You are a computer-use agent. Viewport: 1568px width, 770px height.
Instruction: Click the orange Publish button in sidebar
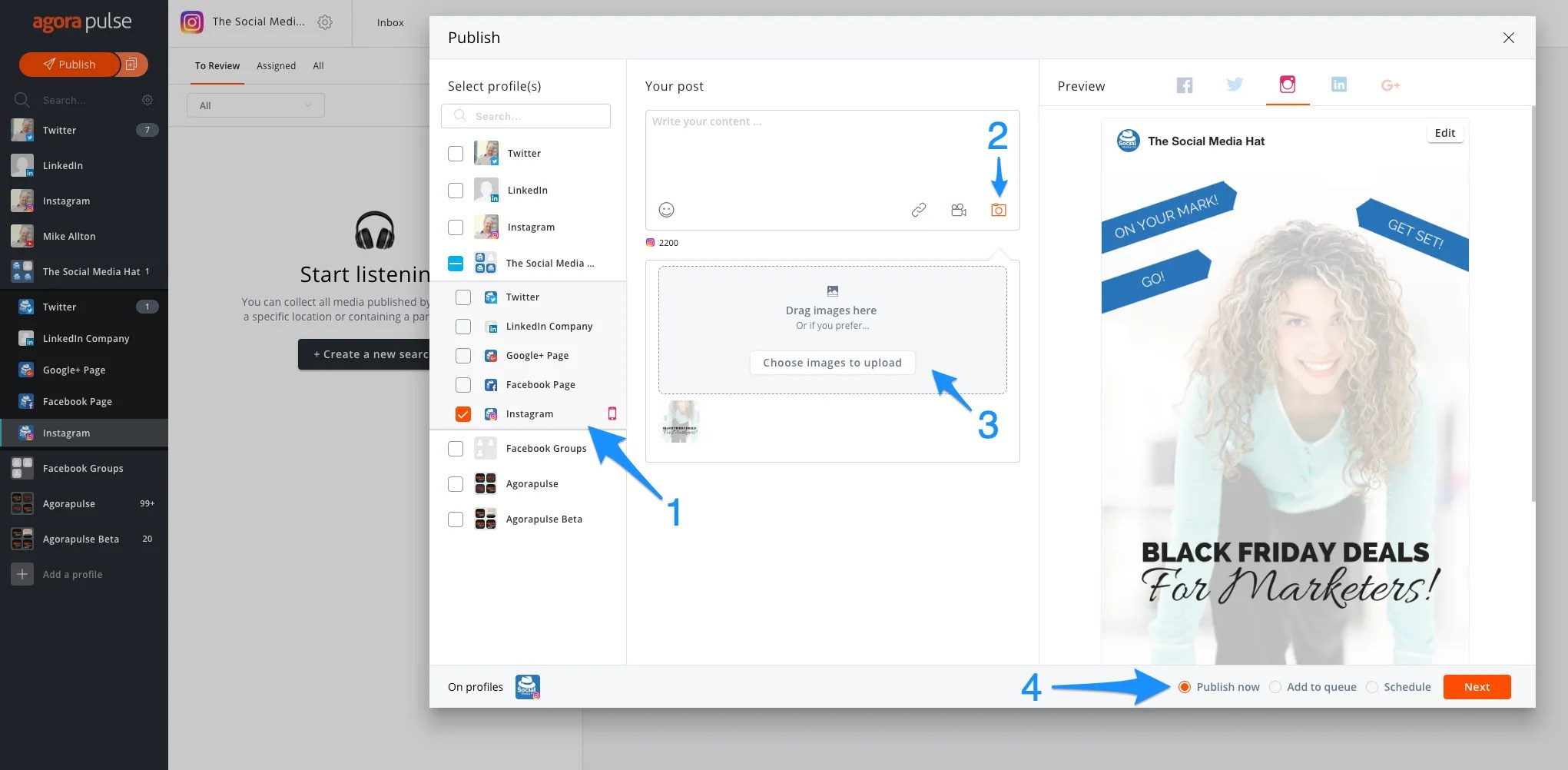pos(70,65)
